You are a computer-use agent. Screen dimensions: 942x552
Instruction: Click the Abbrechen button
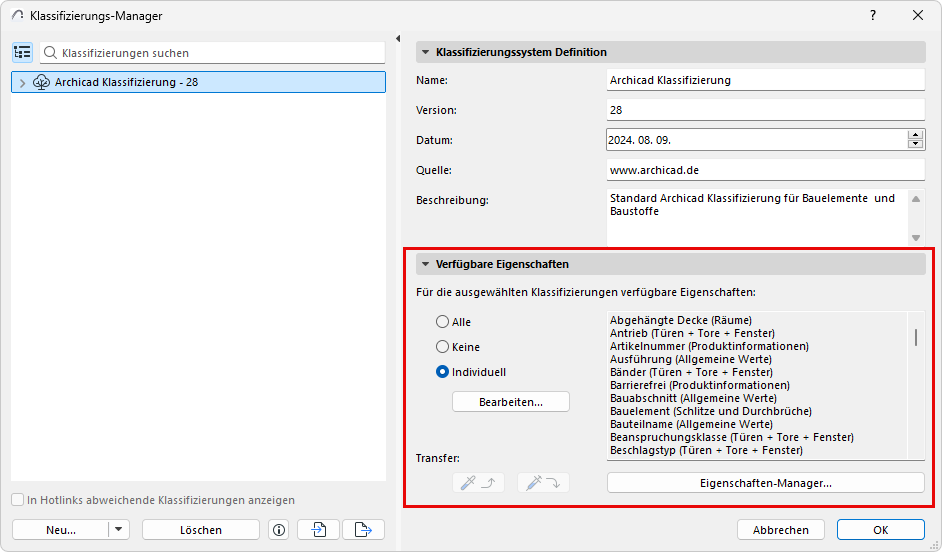coord(780,530)
